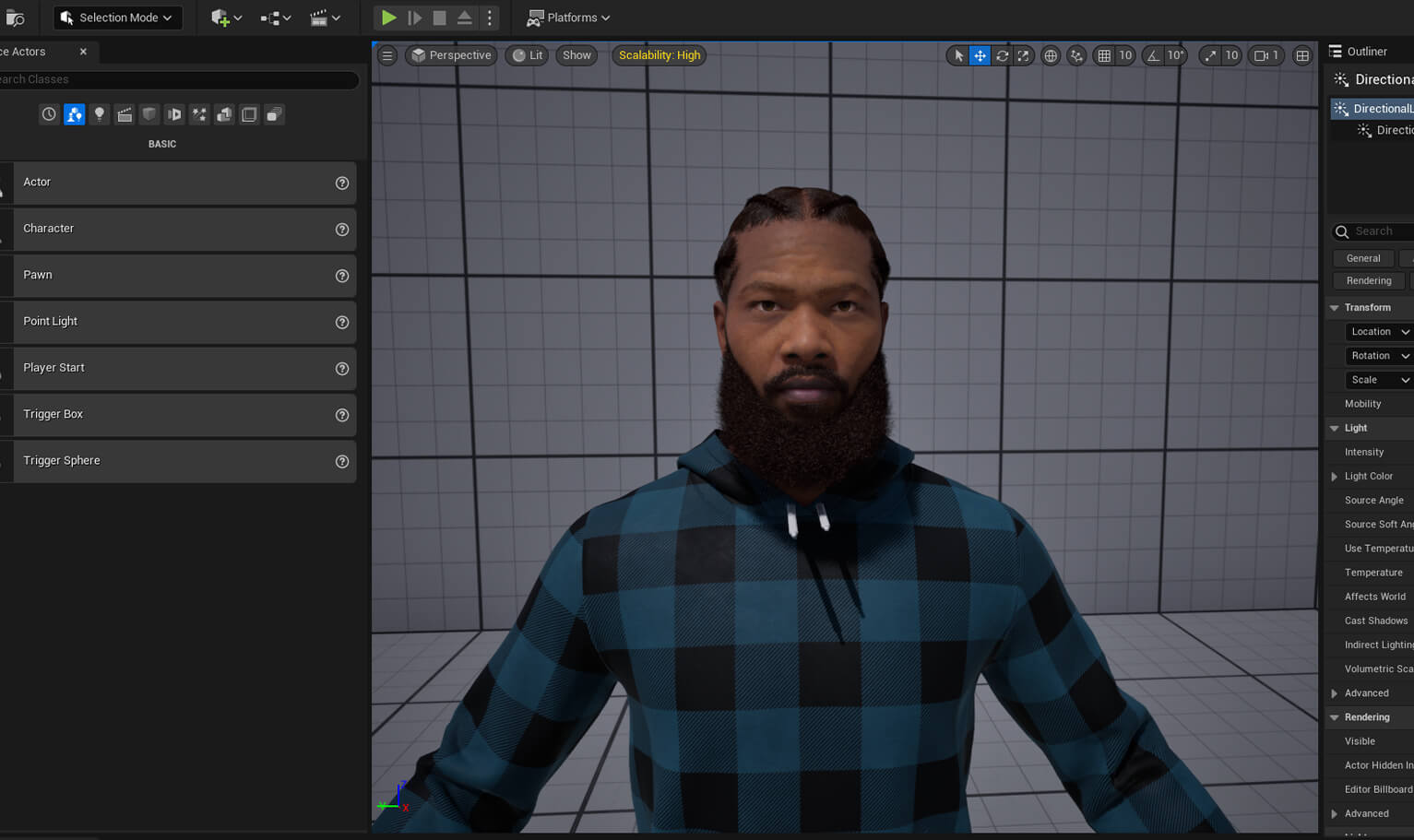Viewport: 1414px width, 840px height.
Task: Open Content Browser icon in top toolbar
Action: click(x=15, y=18)
